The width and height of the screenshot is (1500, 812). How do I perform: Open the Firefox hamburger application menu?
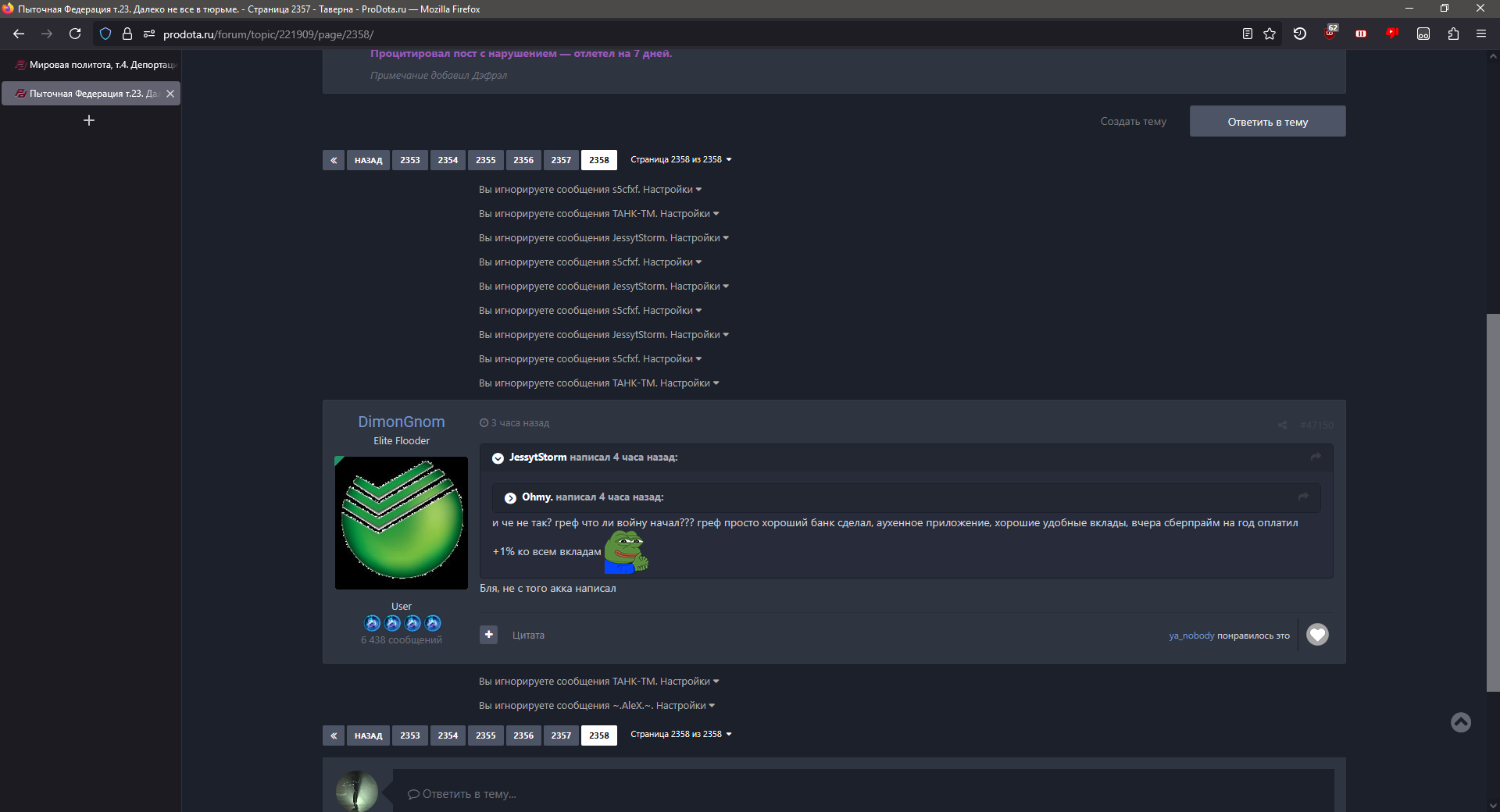tap(1481, 34)
